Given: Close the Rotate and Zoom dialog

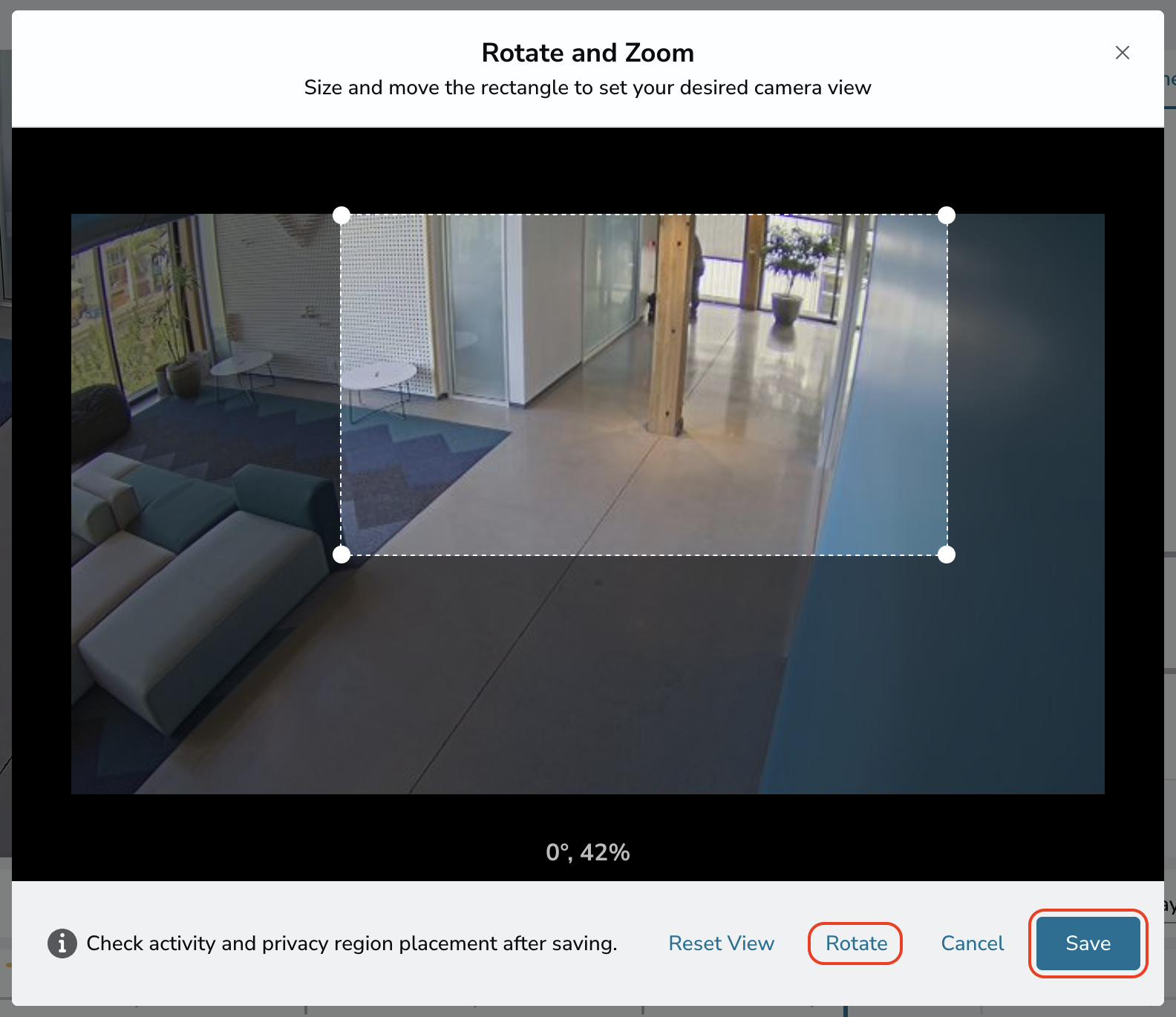Looking at the screenshot, I should [x=1122, y=53].
